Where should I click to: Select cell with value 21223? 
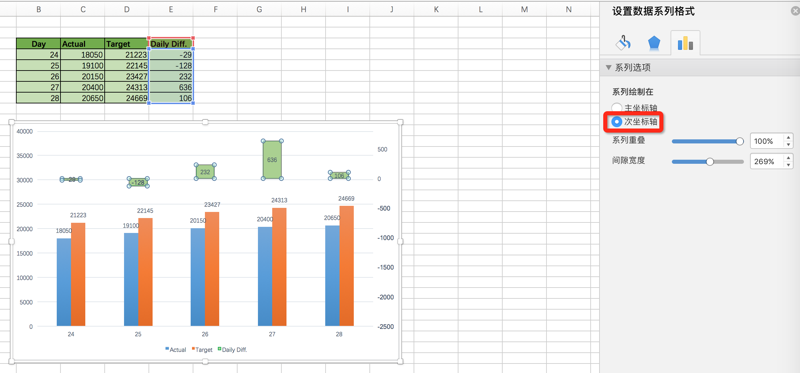[x=127, y=55]
